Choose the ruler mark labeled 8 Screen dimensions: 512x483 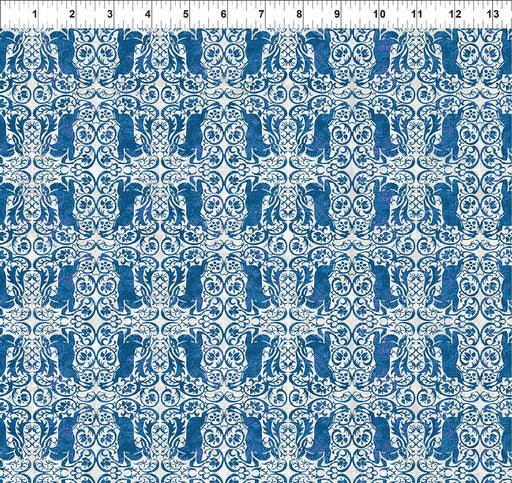[299, 14]
